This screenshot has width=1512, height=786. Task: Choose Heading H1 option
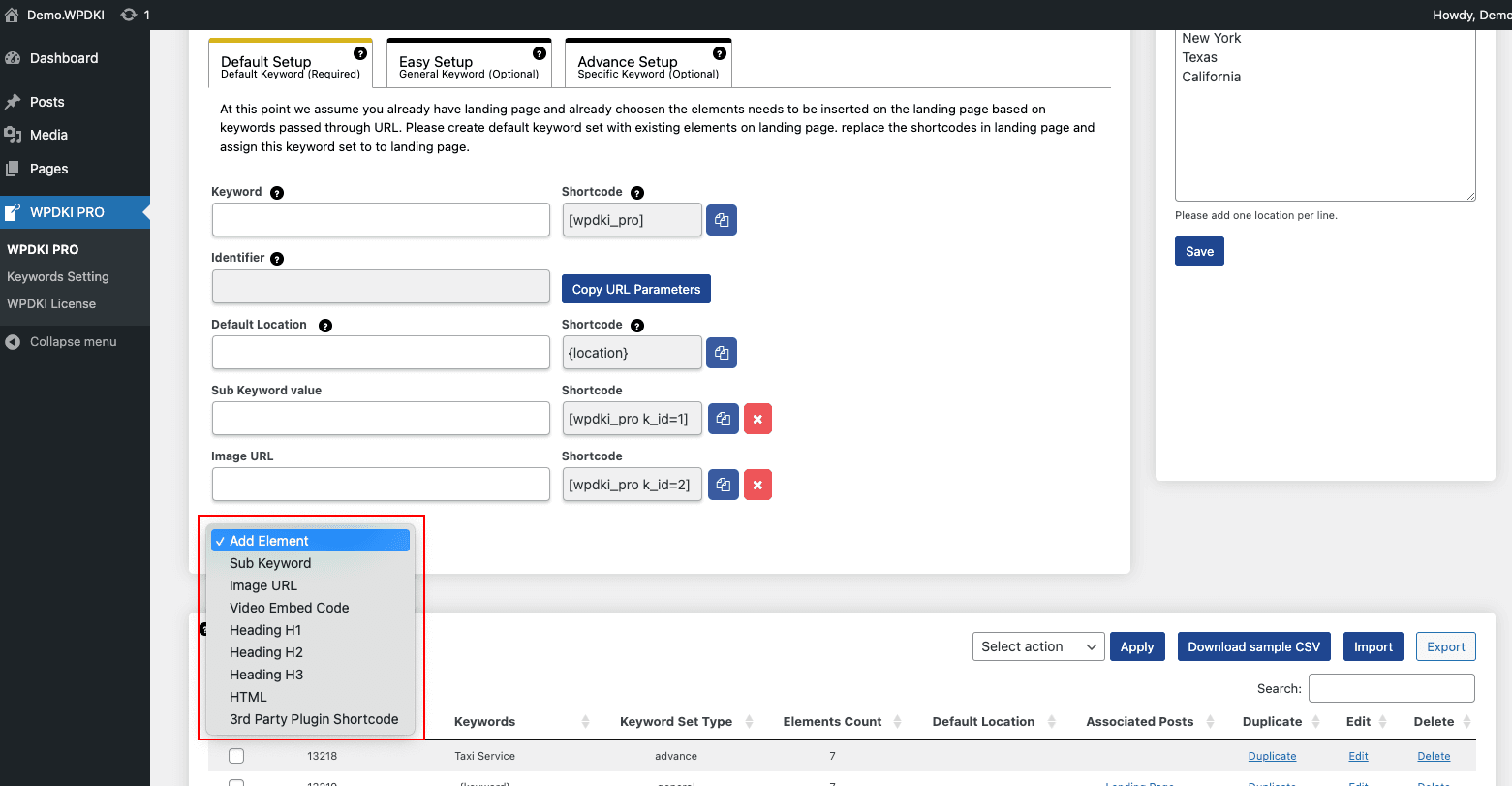click(311, 630)
